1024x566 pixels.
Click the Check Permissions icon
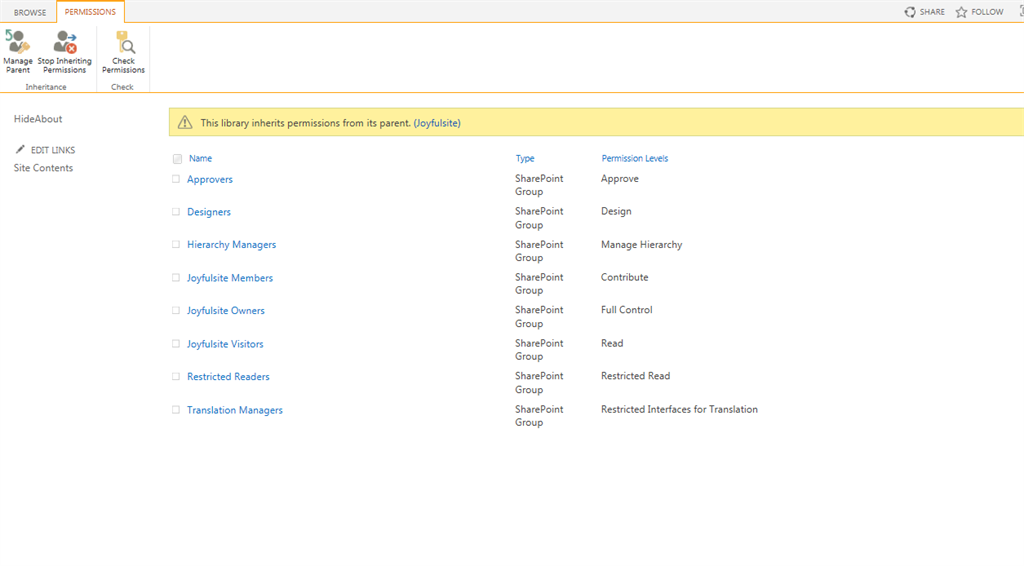pos(124,42)
